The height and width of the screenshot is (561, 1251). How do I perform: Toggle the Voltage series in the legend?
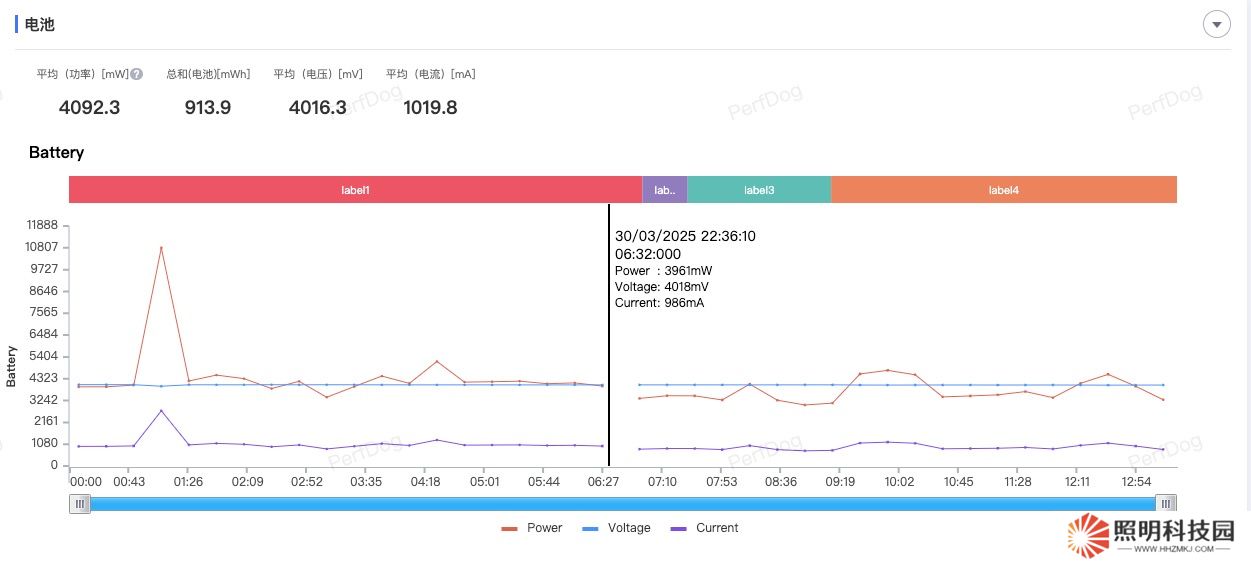(615, 528)
